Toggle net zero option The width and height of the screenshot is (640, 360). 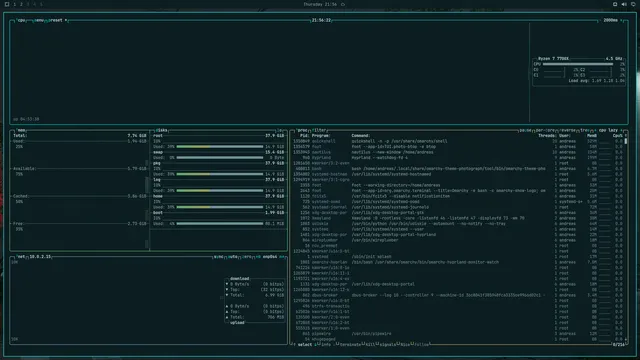[x=247, y=257]
